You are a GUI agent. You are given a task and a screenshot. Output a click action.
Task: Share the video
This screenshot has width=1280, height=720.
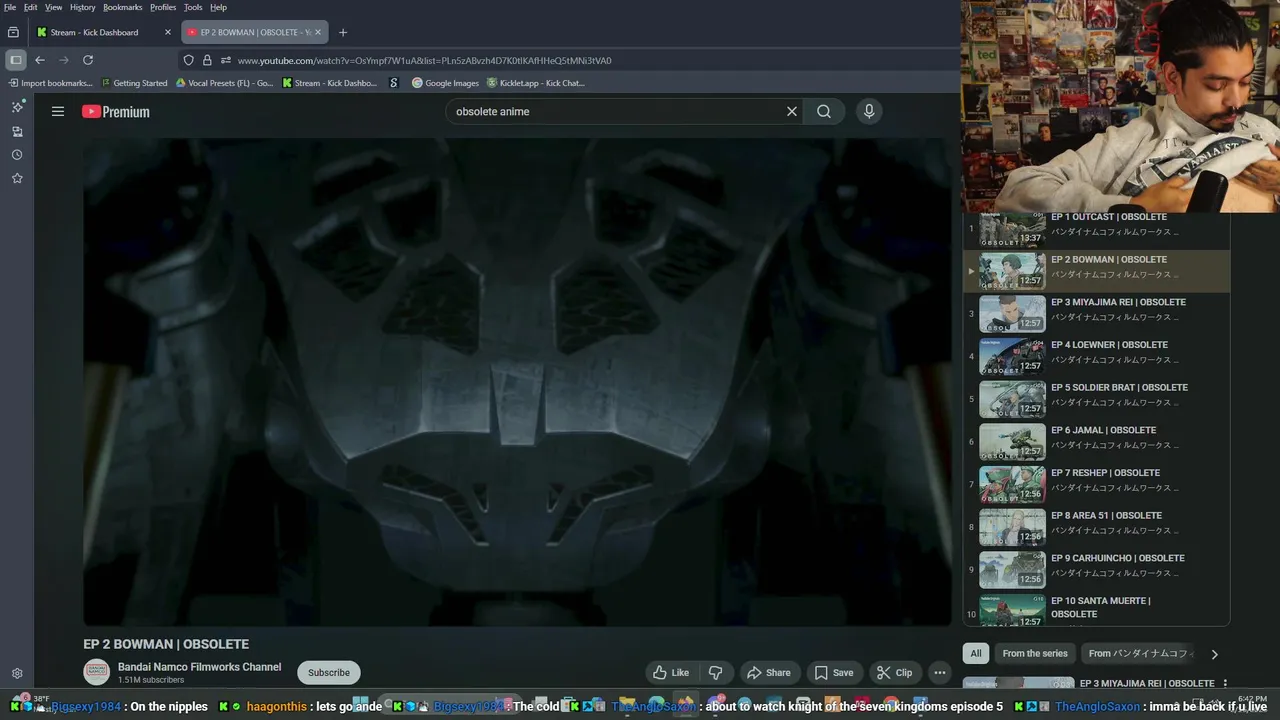click(769, 673)
